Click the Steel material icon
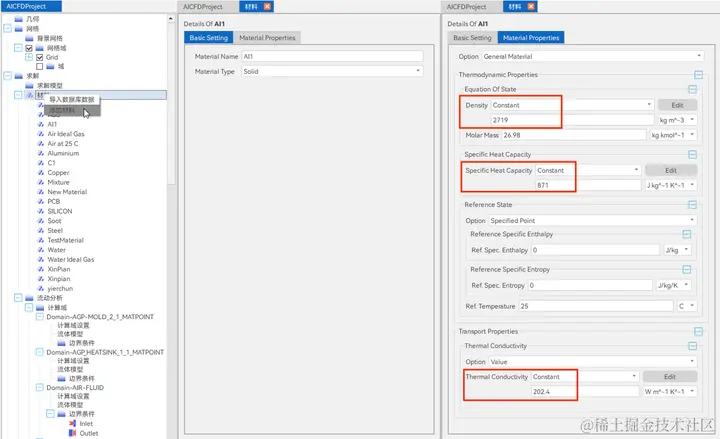Image resolution: width=720 pixels, height=439 pixels. tap(40, 231)
